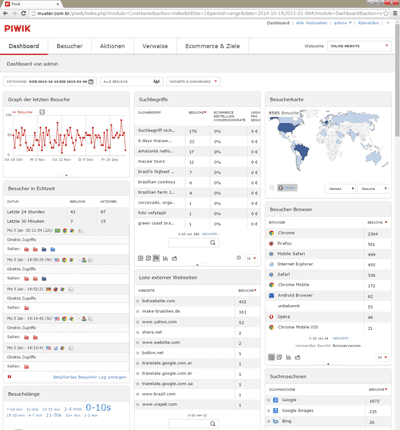Bookmark this page with the star icon
This screenshot has height=430, width=400.
[x=386, y=13]
